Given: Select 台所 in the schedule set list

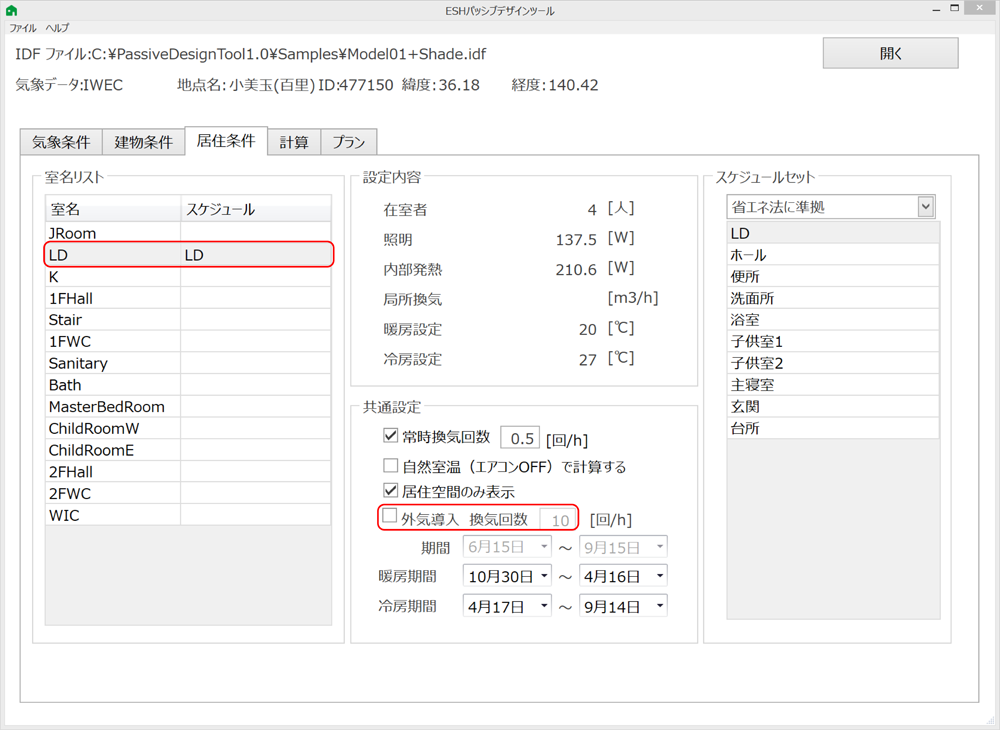Looking at the screenshot, I should pos(833,428).
